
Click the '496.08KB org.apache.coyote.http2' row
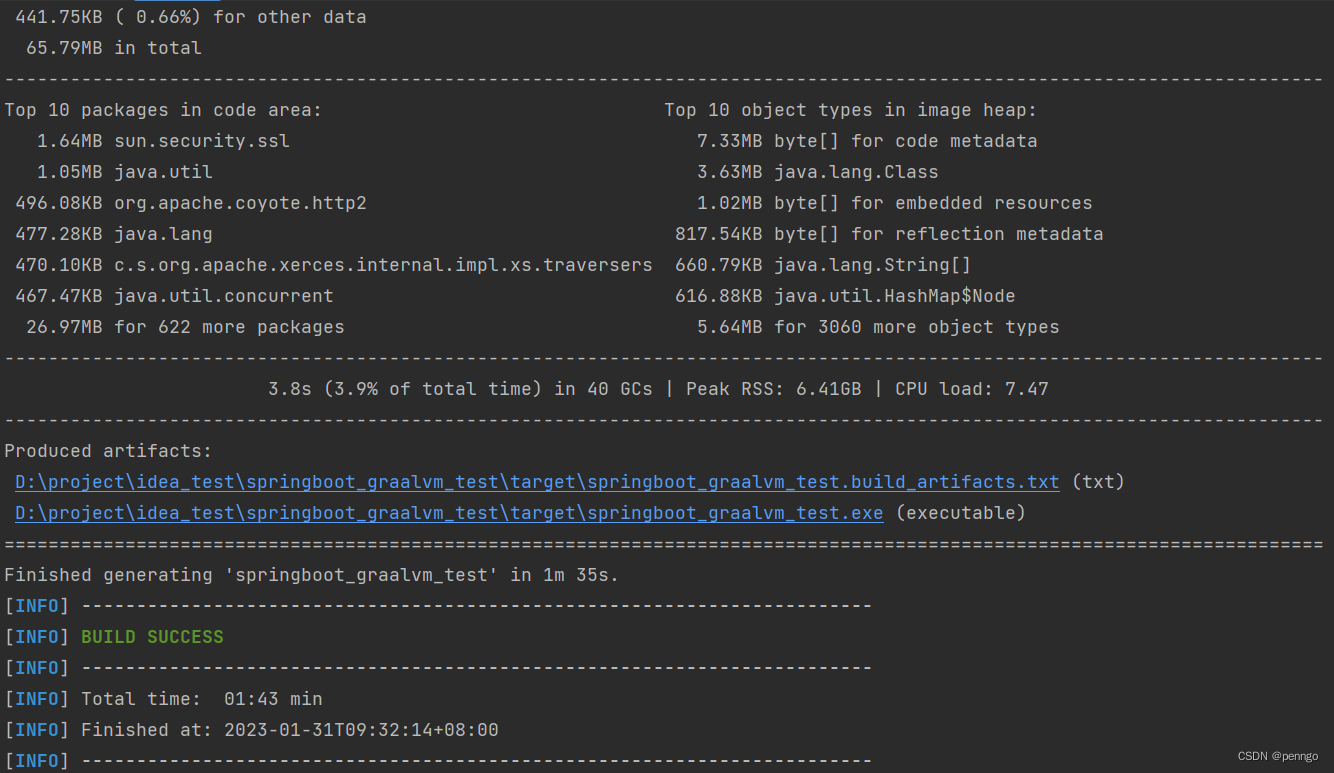pyautogui.click(x=191, y=203)
